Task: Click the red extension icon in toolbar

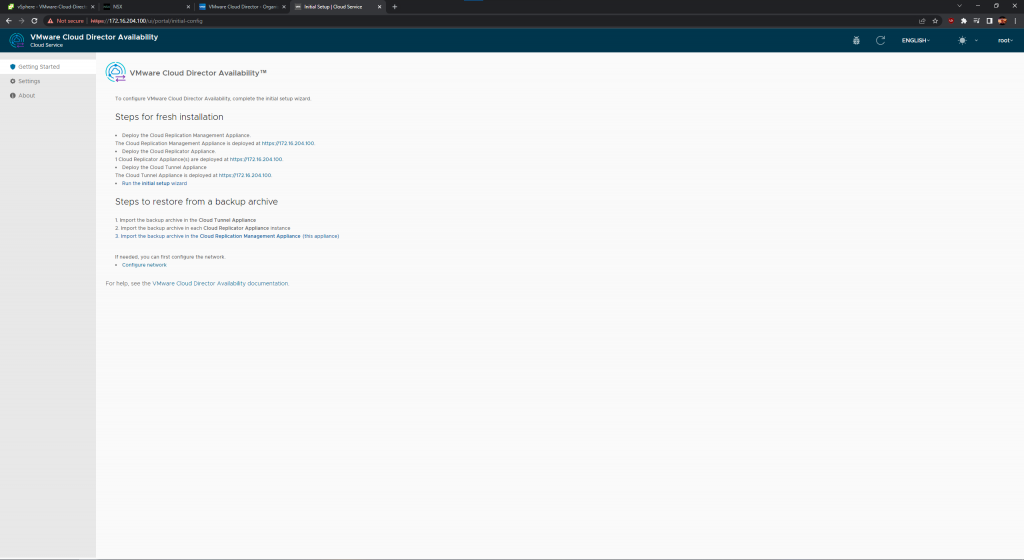Action: (x=951, y=21)
